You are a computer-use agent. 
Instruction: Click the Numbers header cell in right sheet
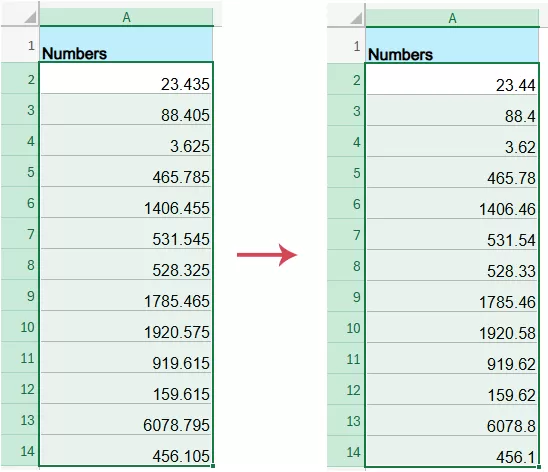point(452,45)
